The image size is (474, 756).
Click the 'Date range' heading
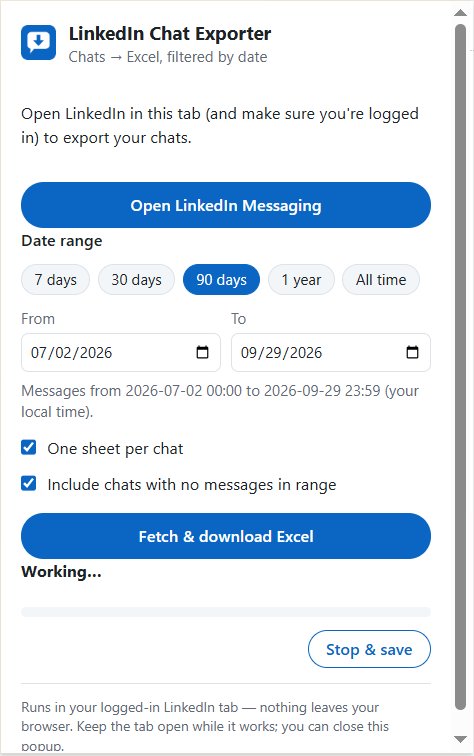[x=62, y=241]
